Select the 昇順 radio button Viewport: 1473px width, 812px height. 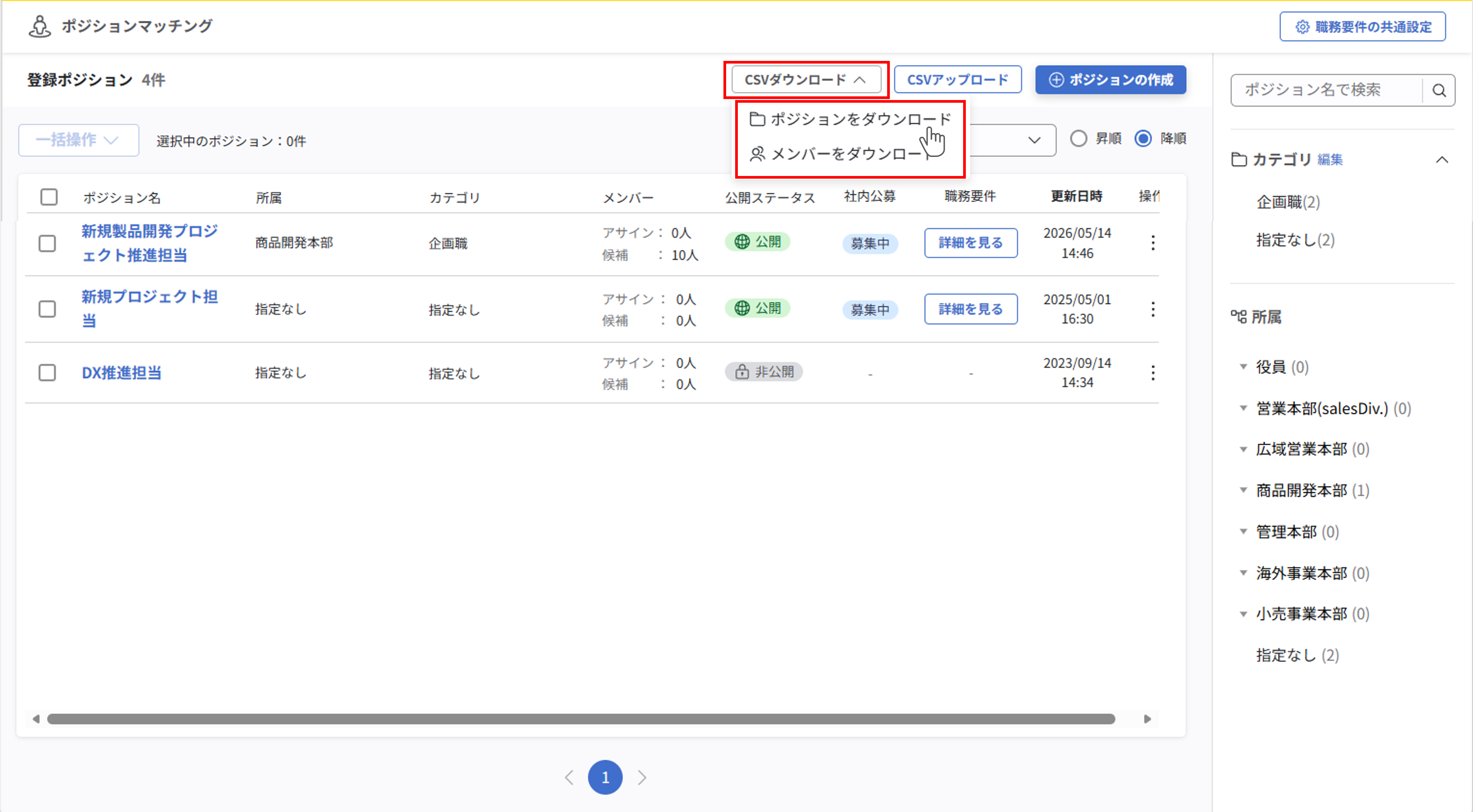point(1078,139)
